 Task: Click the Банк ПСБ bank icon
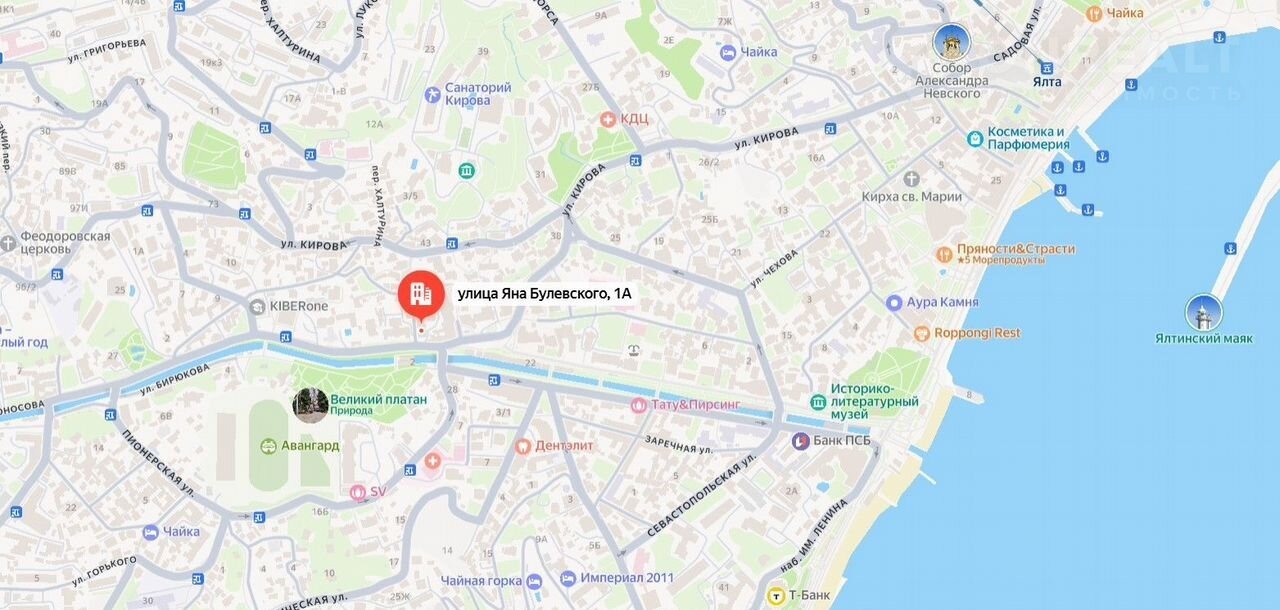(x=800, y=441)
